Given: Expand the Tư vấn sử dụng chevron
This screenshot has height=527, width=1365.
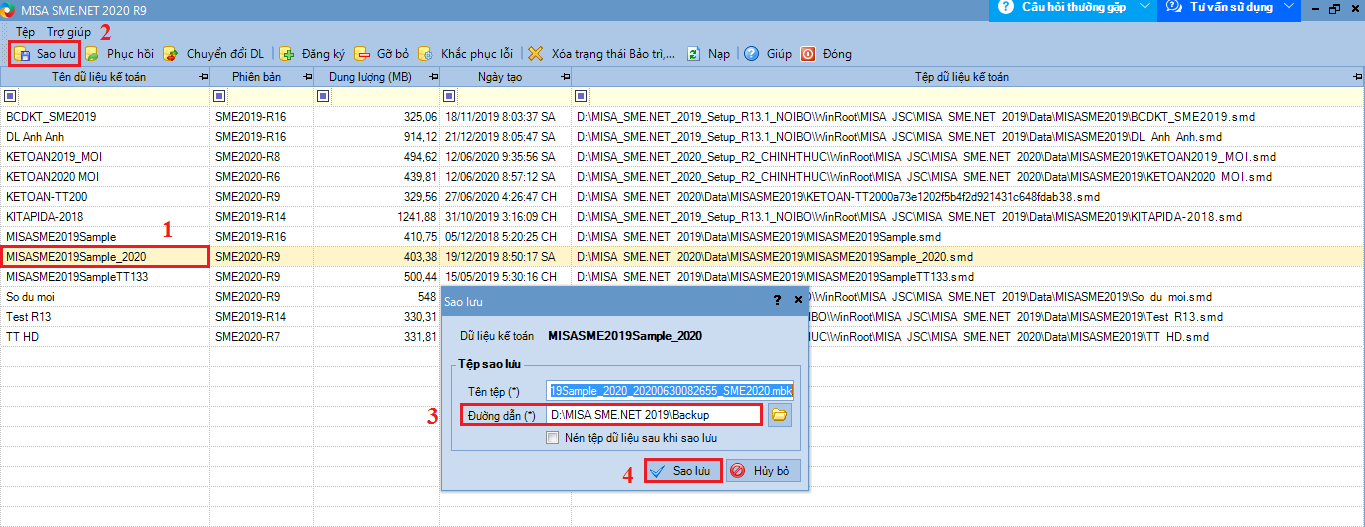Looking at the screenshot, I should (x=1289, y=7).
